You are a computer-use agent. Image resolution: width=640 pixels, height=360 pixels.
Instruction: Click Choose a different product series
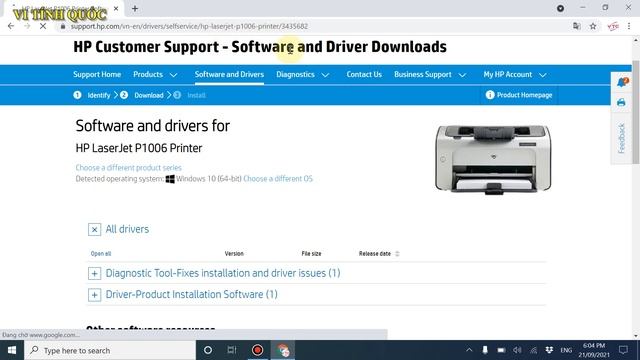pyautogui.click(x=129, y=167)
